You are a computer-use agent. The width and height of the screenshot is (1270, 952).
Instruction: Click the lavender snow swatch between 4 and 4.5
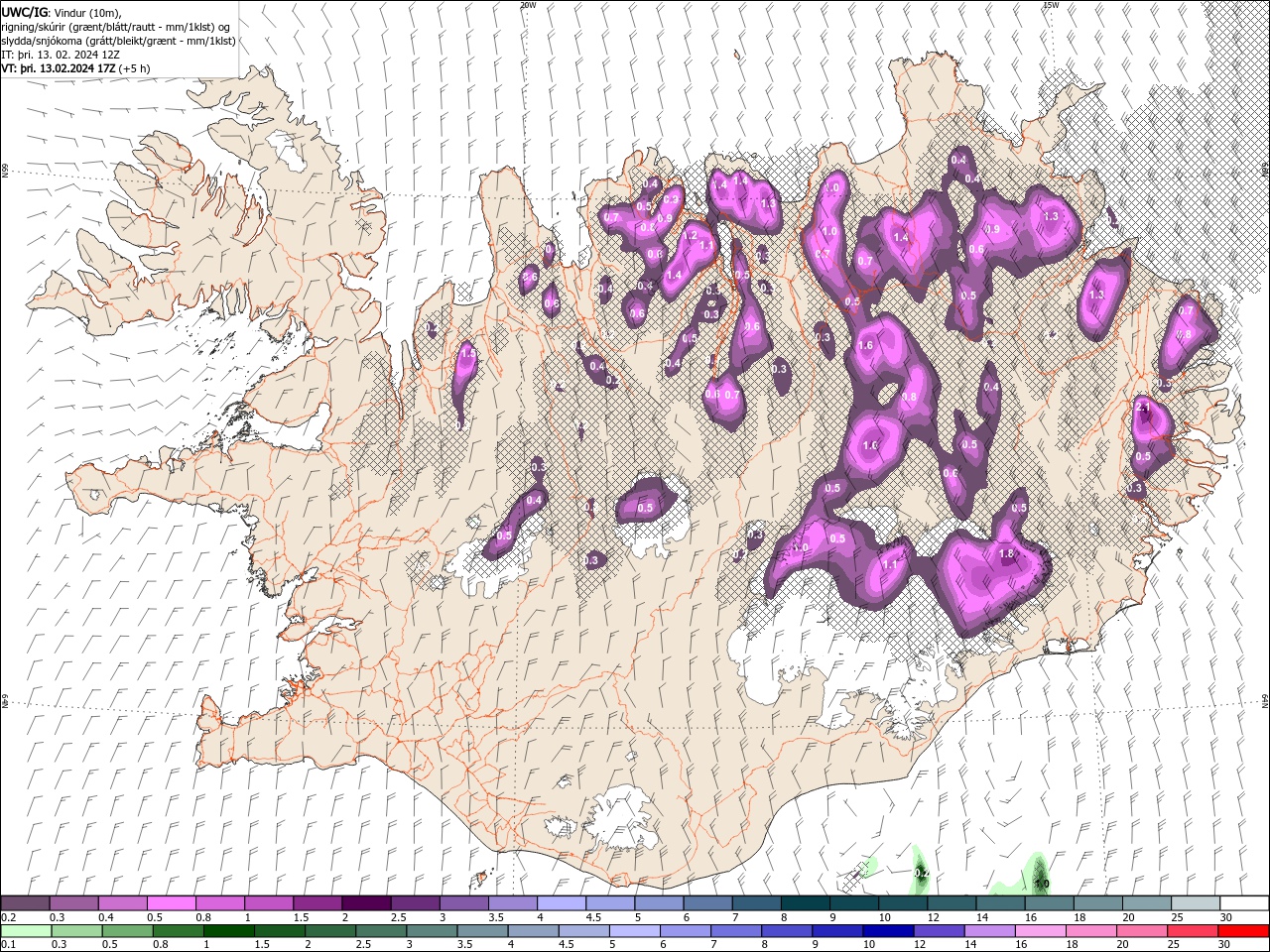(562, 903)
